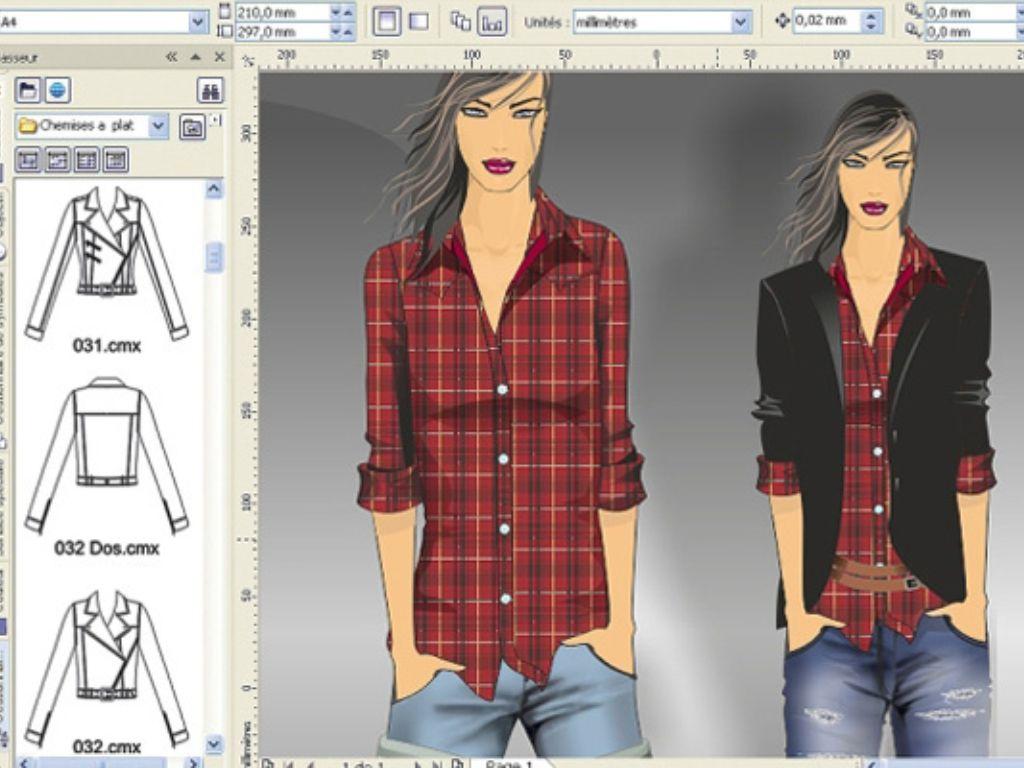This screenshot has height=768, width=1024.
Task: Click the browse folder icon beside the globe
Action: click(x=28, y=91)
